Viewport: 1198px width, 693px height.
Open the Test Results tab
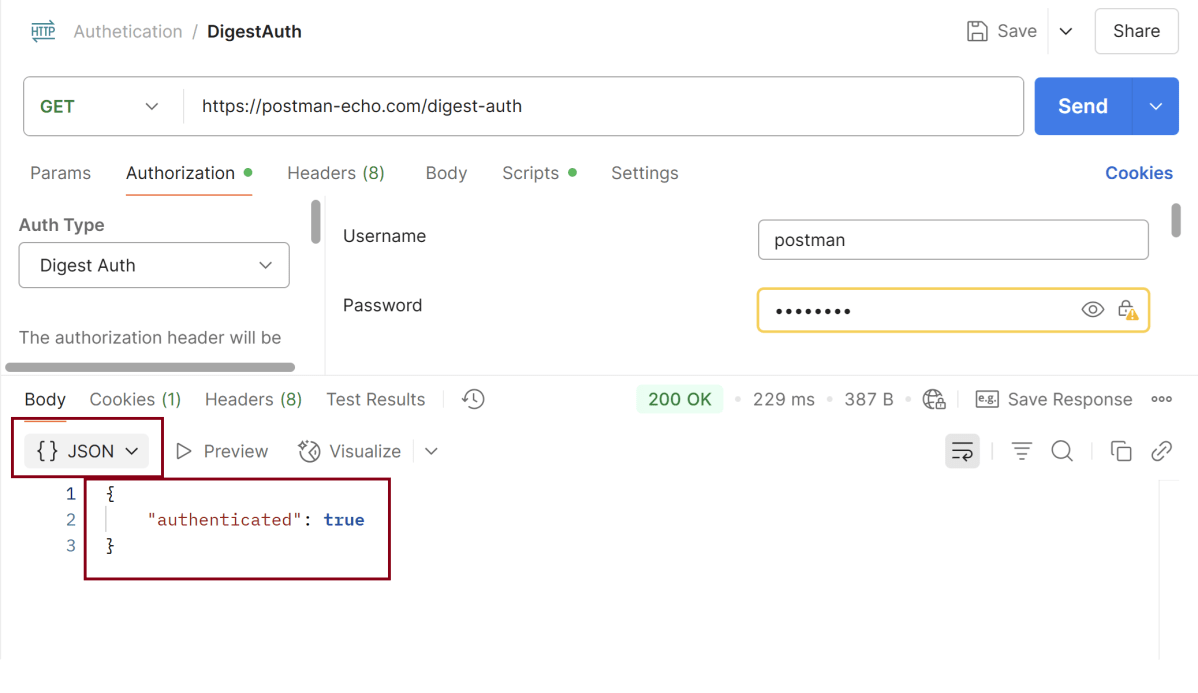[375, 399]
